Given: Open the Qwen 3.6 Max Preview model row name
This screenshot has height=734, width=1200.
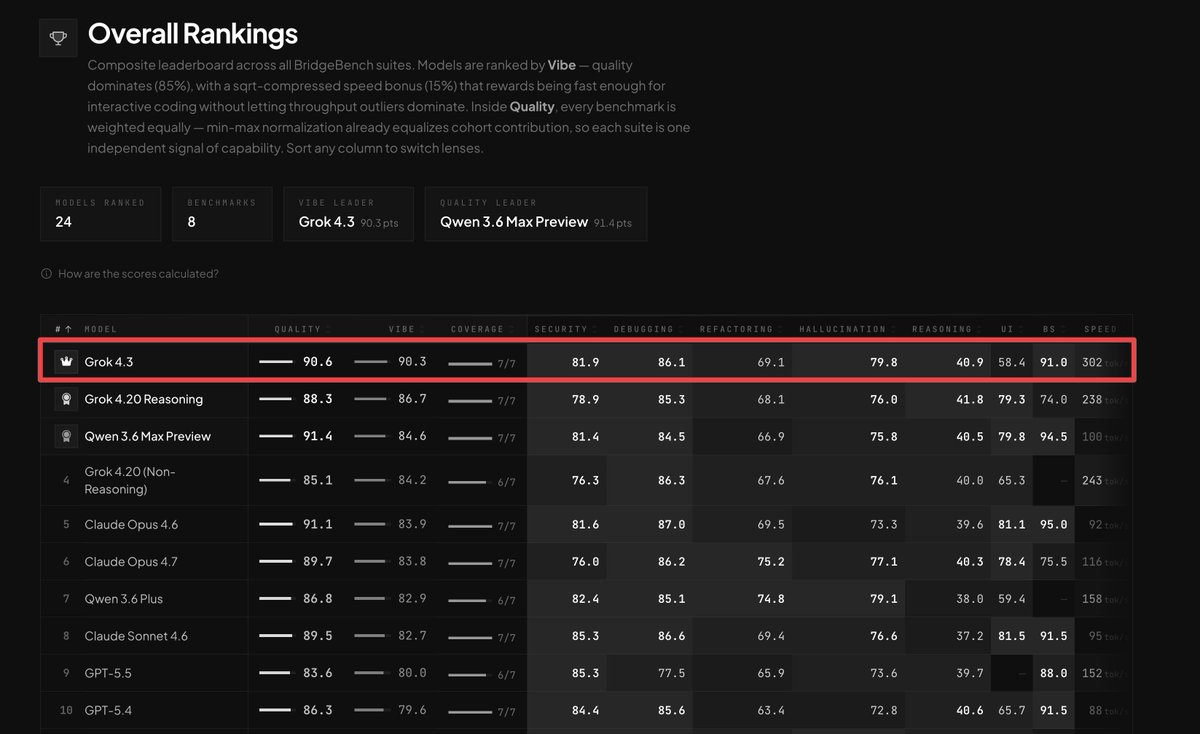Looking at the screenshot, I should click(x=148, y=436).
